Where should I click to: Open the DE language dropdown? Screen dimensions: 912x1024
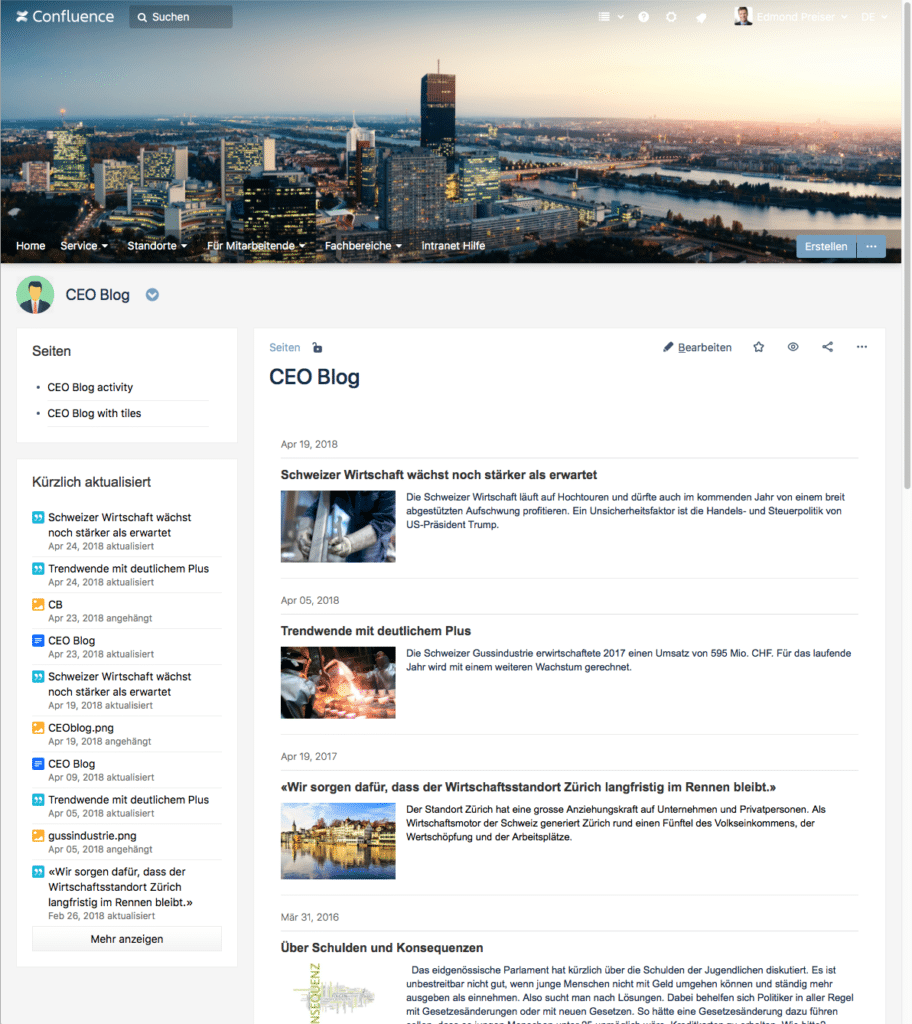[x=874, y=17]
